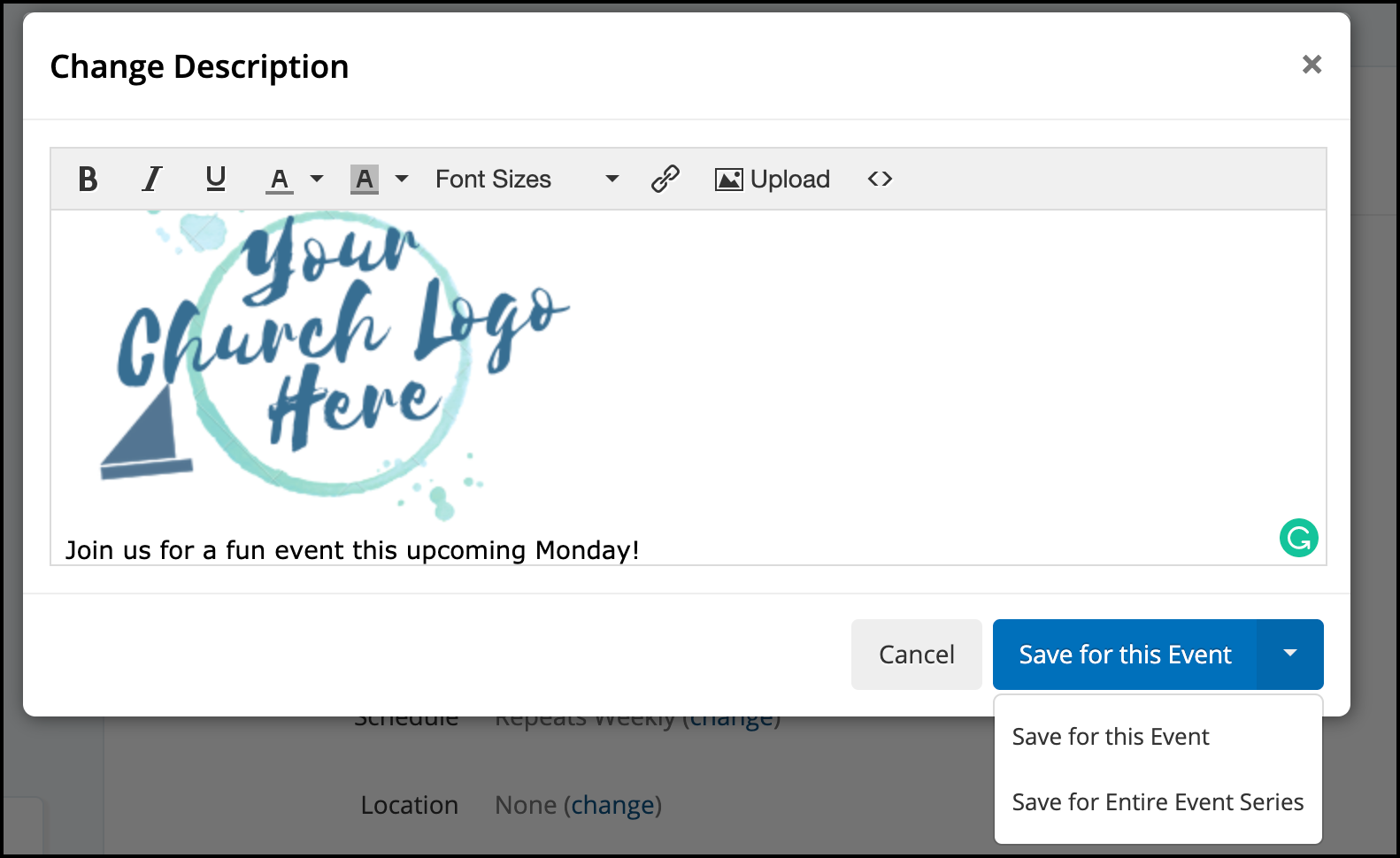
Task: Apply italic formatting
Action: (152, 180)
